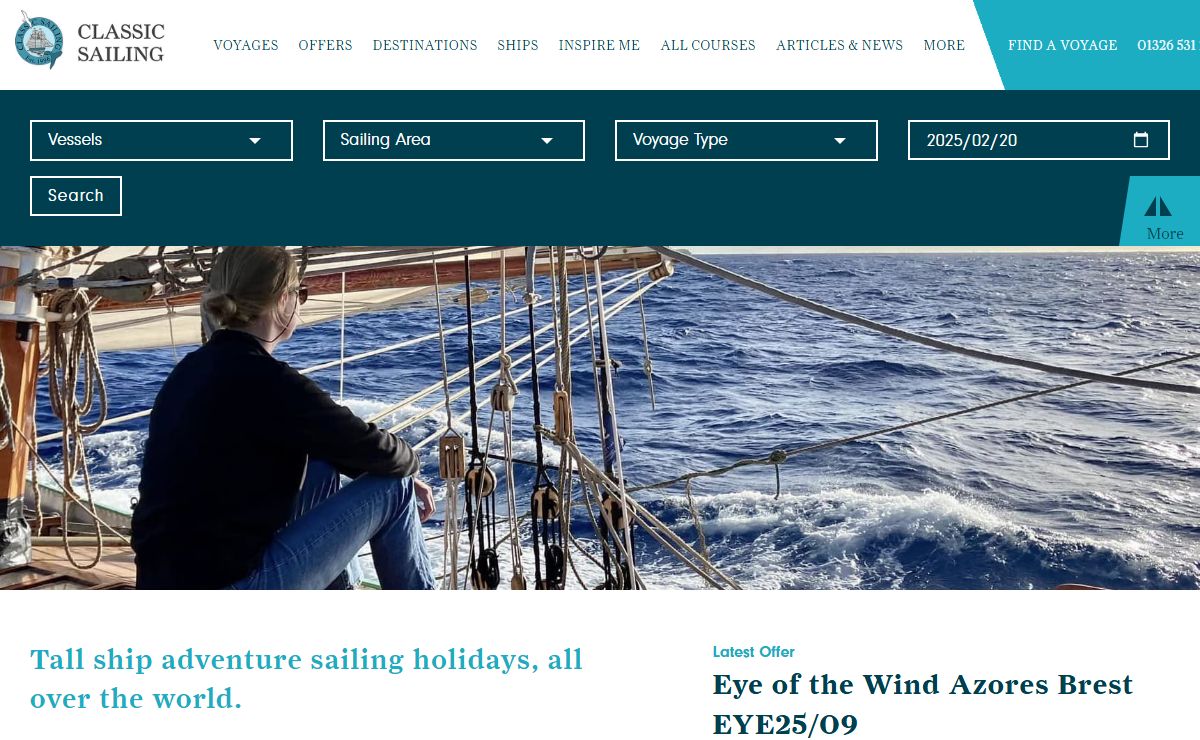Image resolution: width=1200 pixels, height=740 pixels.
Task: Click the Find a Voyage link
Action: click(1063, 45)
